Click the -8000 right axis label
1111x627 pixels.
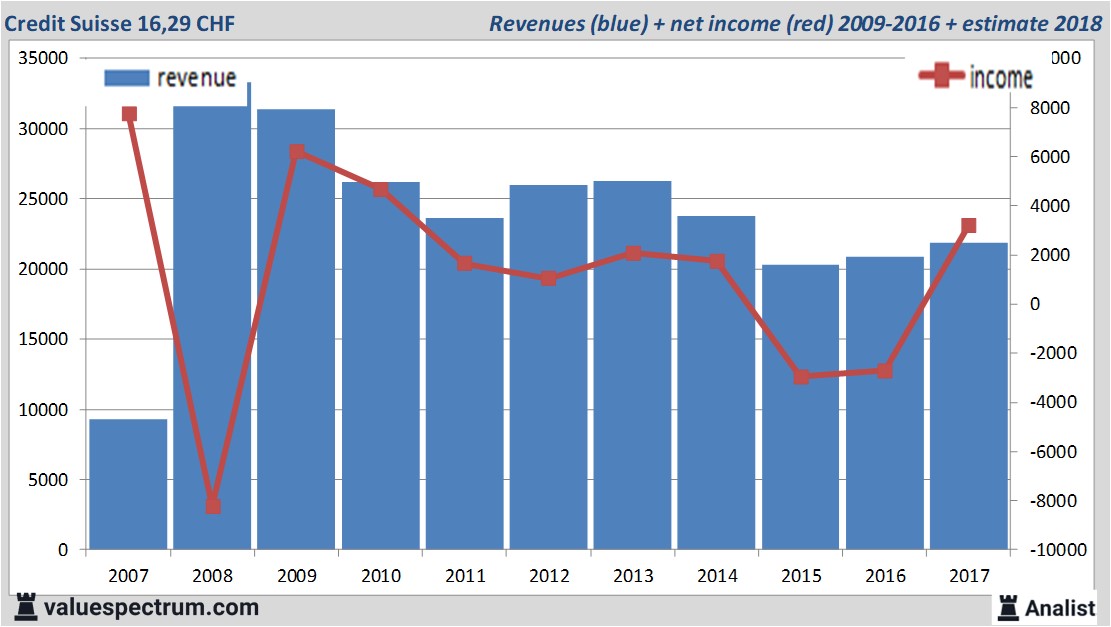(x=1052, y=501)
